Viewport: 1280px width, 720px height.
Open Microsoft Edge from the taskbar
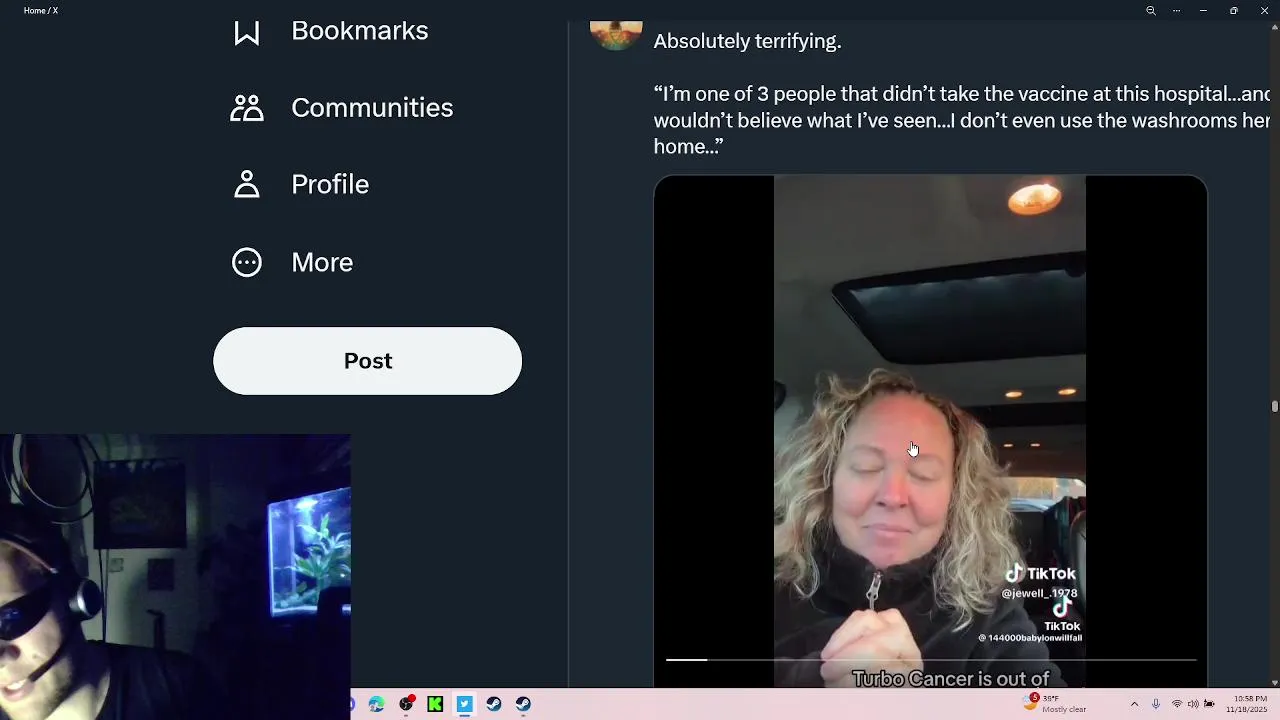pos(377,705)
